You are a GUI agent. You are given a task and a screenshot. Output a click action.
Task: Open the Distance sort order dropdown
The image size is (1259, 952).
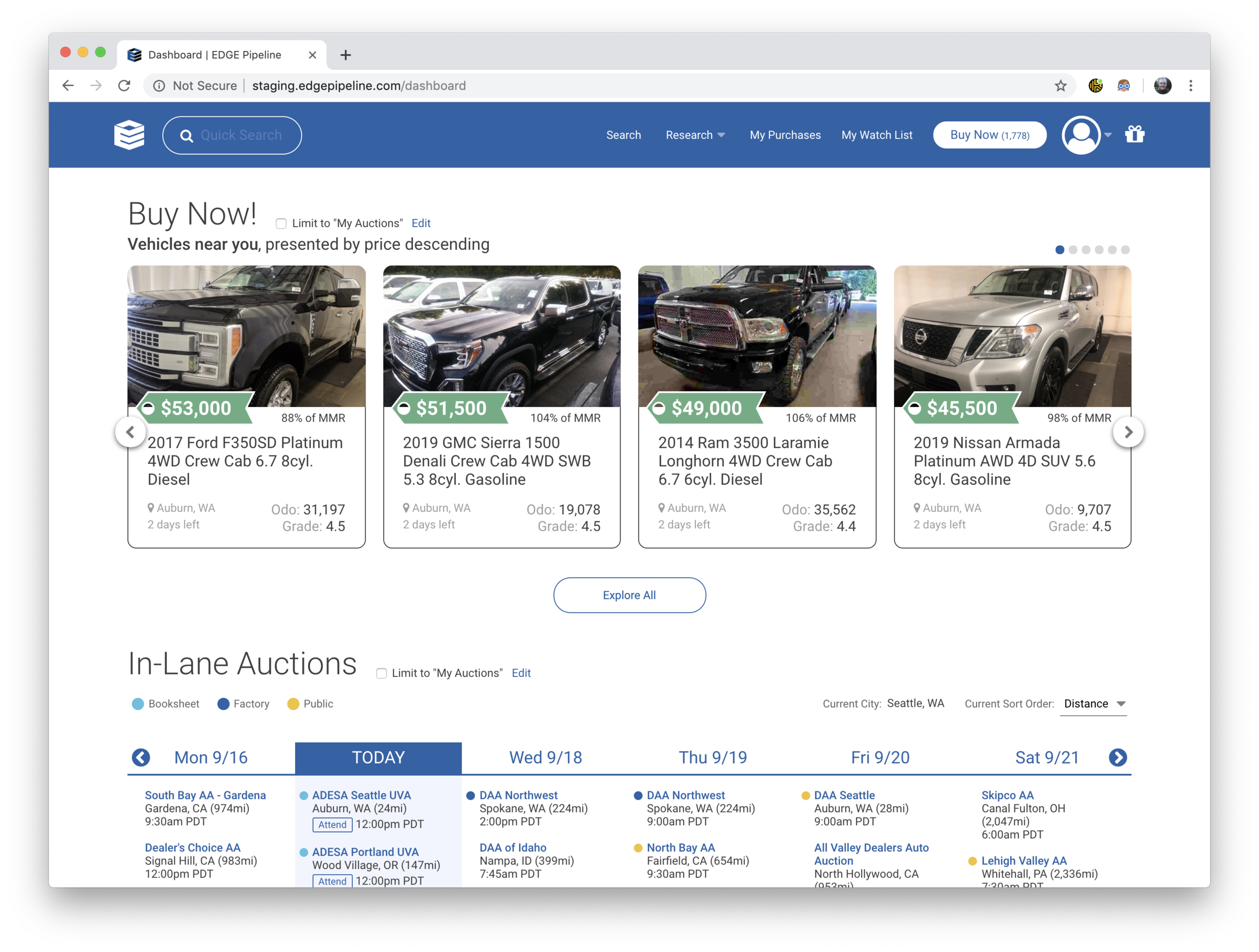pos(1094,704)
